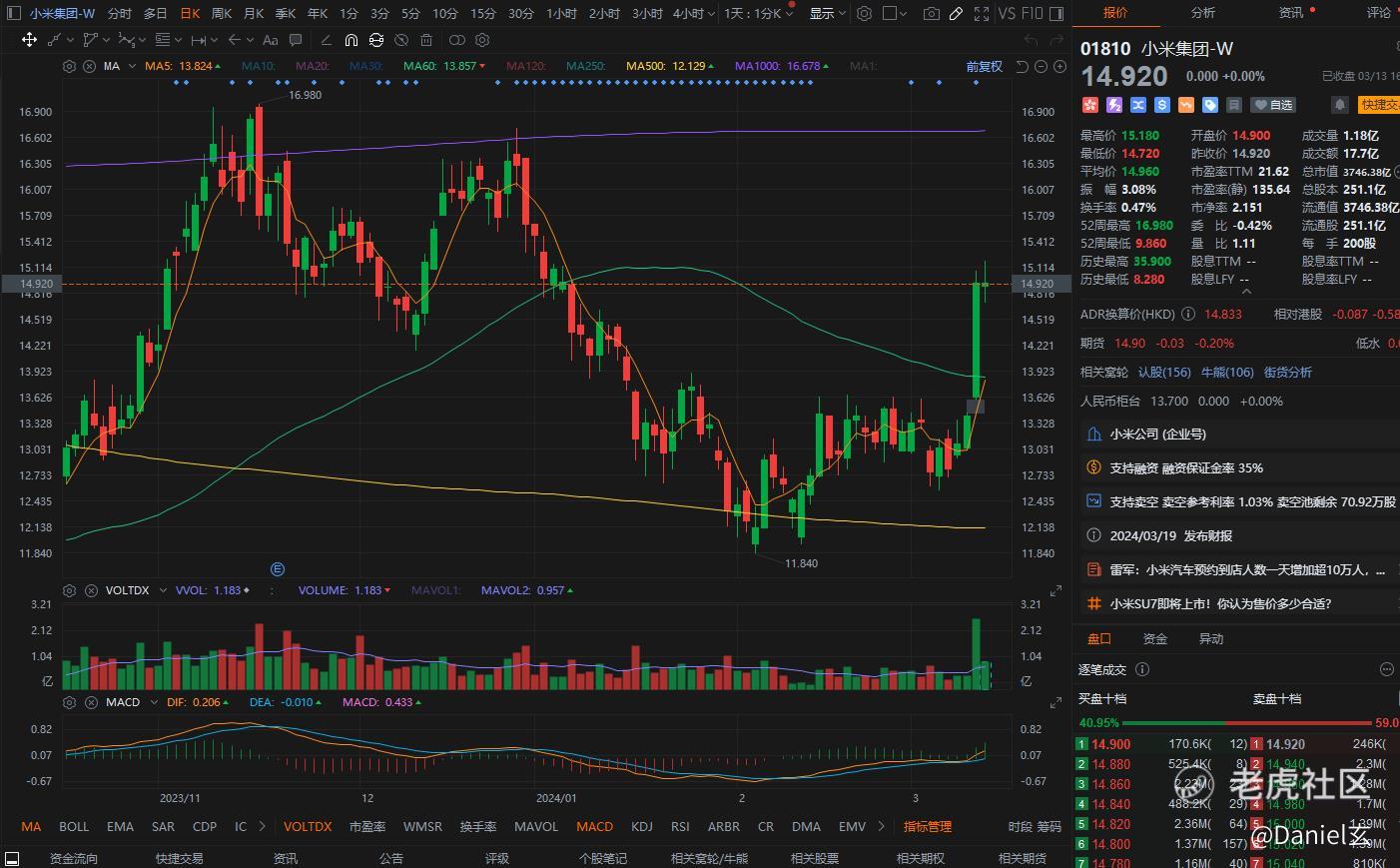The image size is (1400, 868).
Task: Open the layout square dropdown
Action: tap(895, 14)
